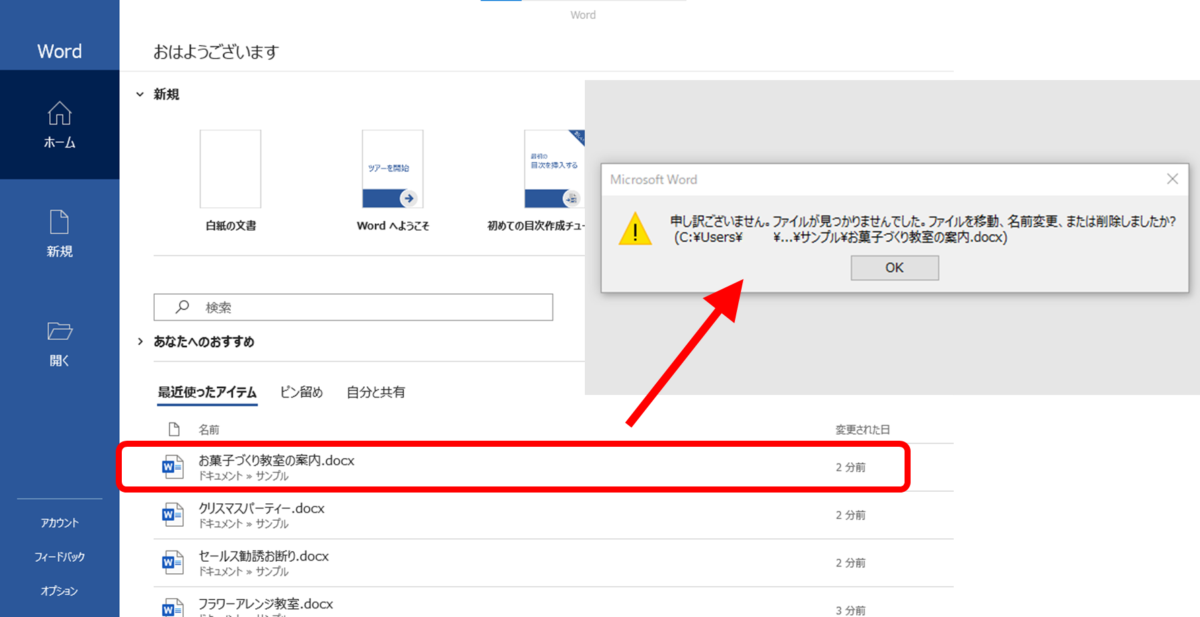
Task: Click the Word icon of セールス勧誘お断り.docx
Action: coord(173,563)
